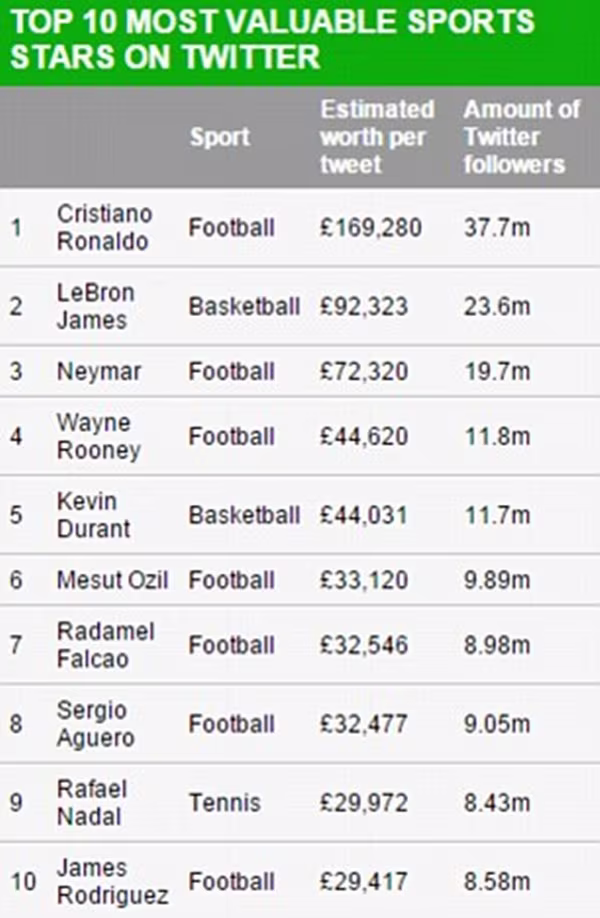Click the Neymar row name
The height and width of the screenshot is (918, 600).
pos(98,372)
